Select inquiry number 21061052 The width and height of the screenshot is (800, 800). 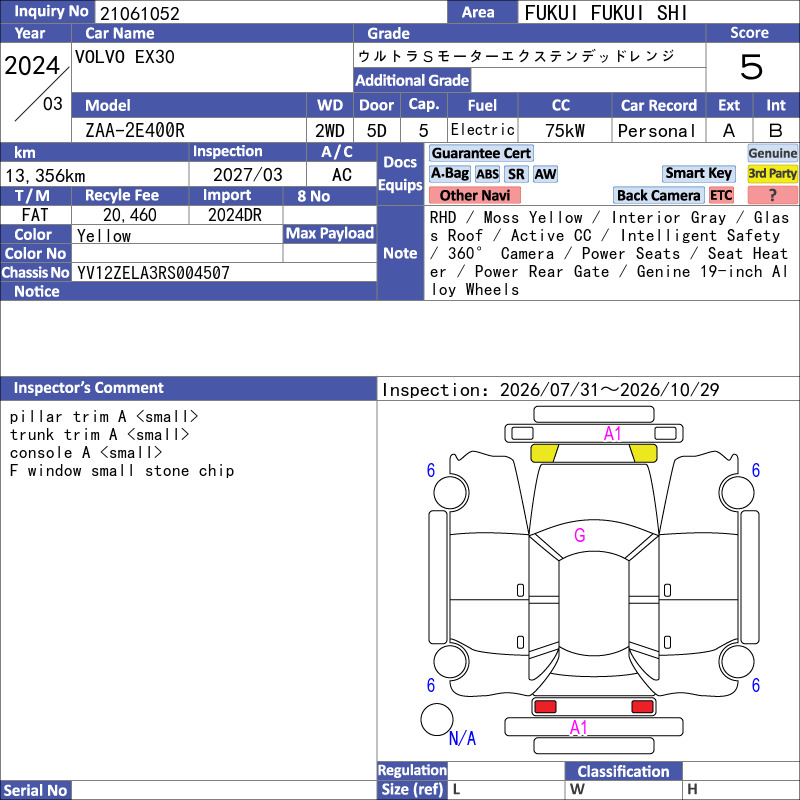pyautogui.click(x=140, y=13)
